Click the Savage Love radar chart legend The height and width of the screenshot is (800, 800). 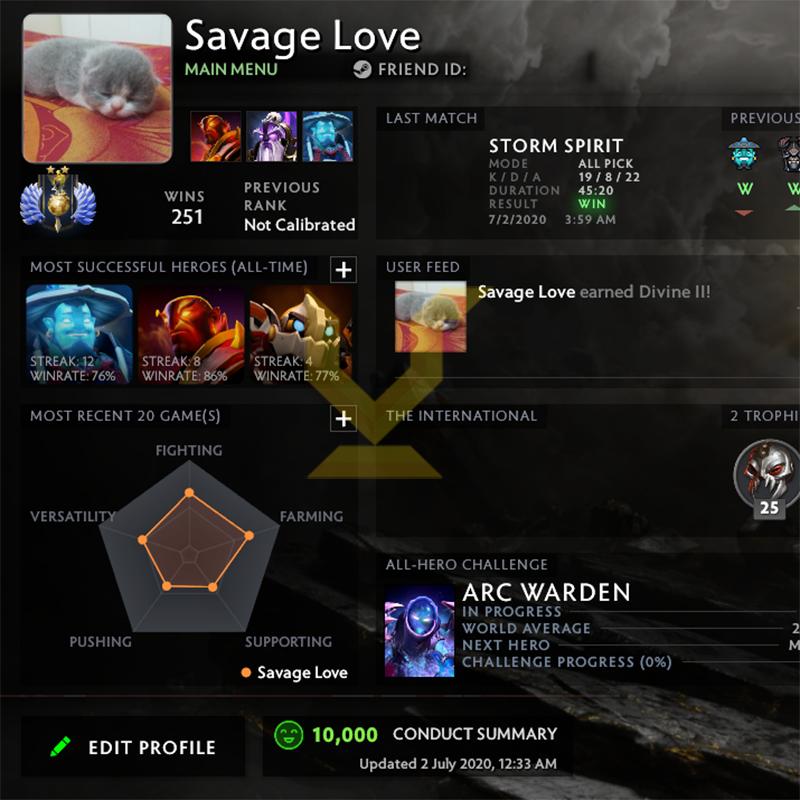tap(294, 672)
